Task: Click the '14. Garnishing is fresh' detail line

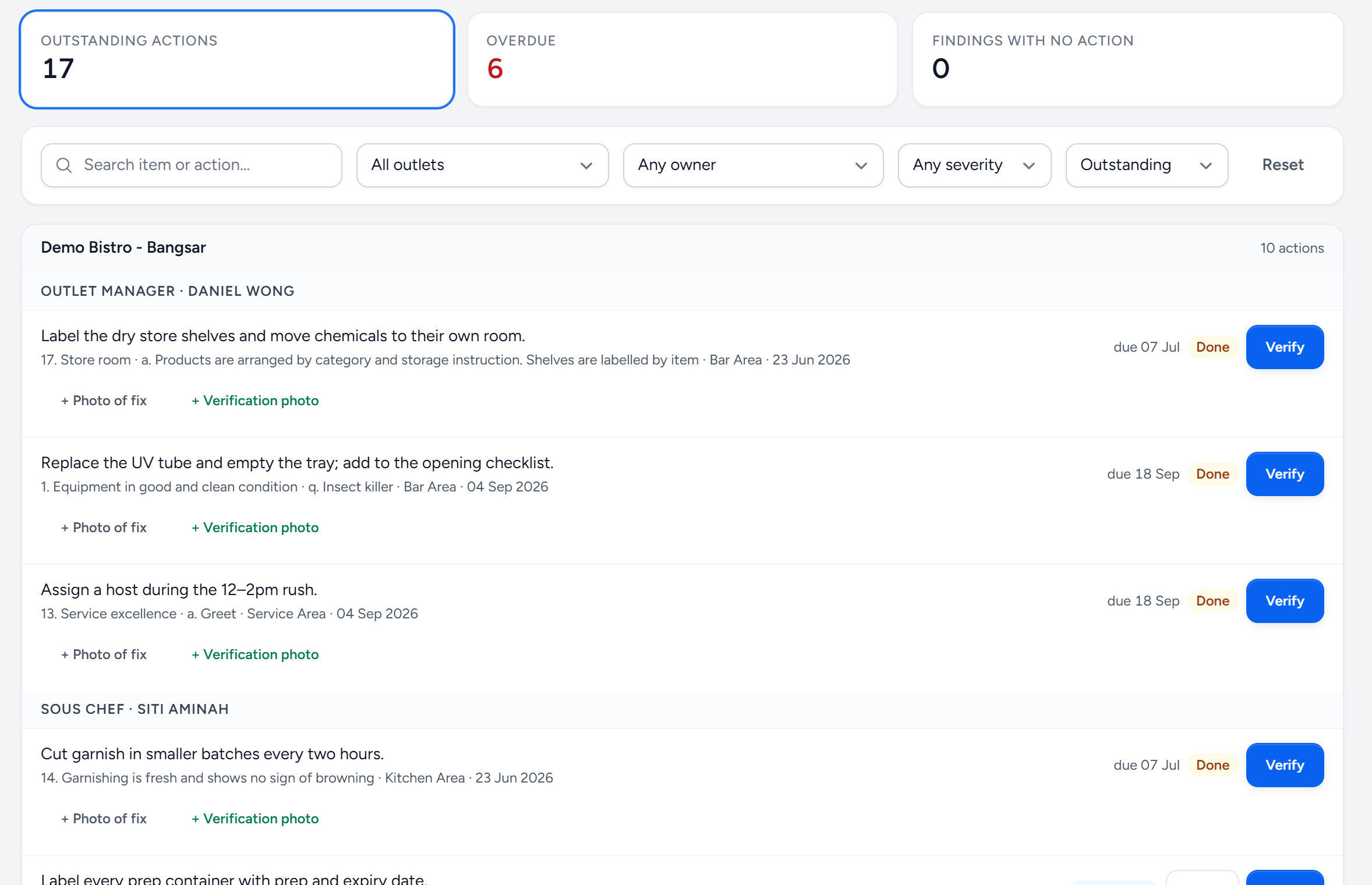Action: tap(297, 778)
